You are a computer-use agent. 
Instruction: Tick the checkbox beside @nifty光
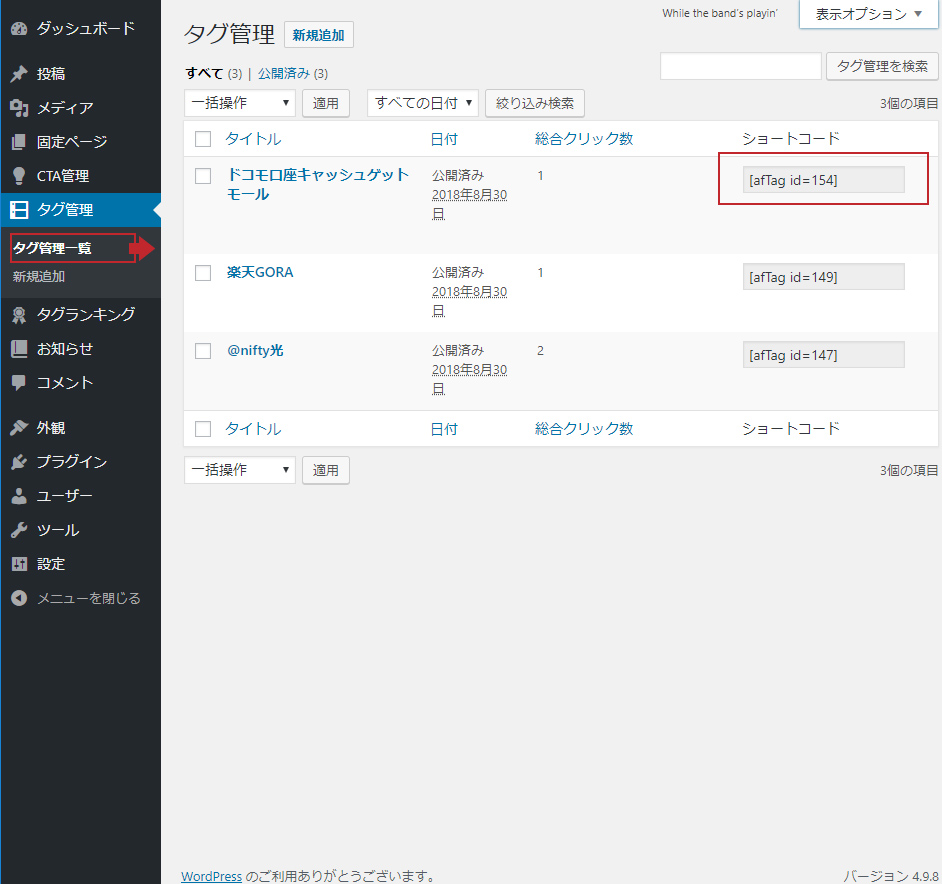click(x=203, y=351)
